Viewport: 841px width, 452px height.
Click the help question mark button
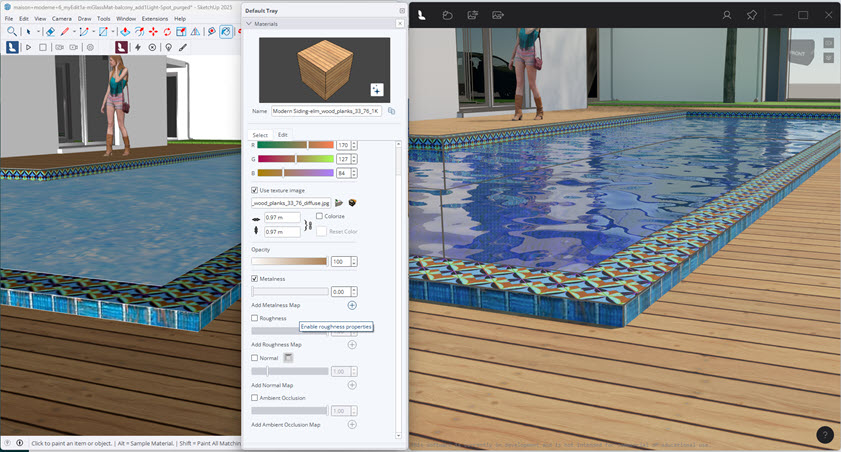[x=824, y=435]
